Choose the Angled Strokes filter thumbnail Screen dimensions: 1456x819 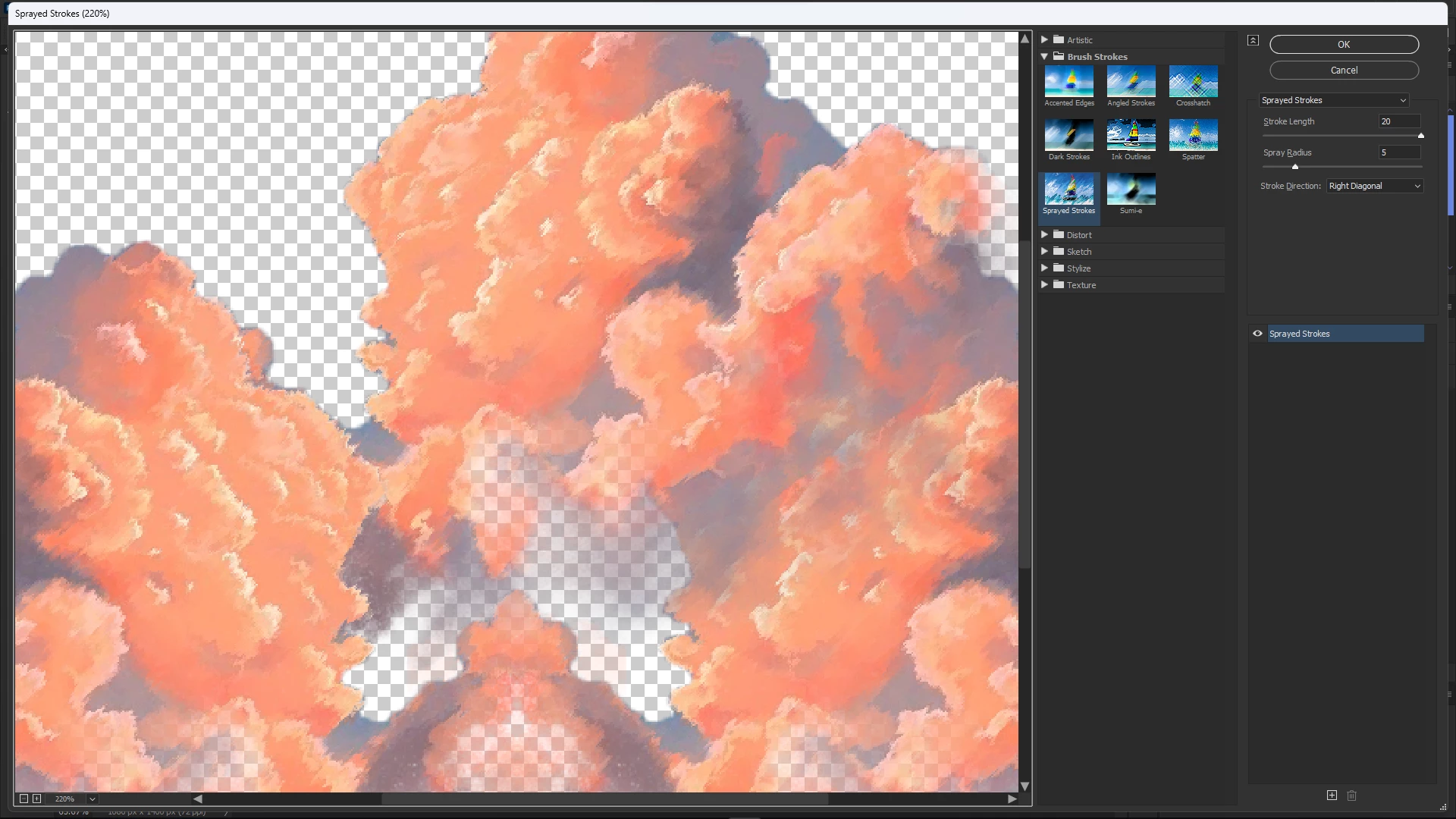1131,82
